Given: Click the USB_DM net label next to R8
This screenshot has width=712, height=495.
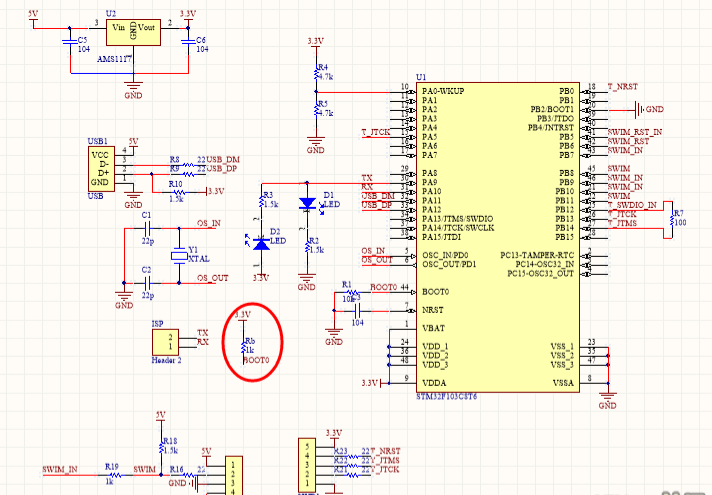Looking at the screenshot, I should [223, 159].
